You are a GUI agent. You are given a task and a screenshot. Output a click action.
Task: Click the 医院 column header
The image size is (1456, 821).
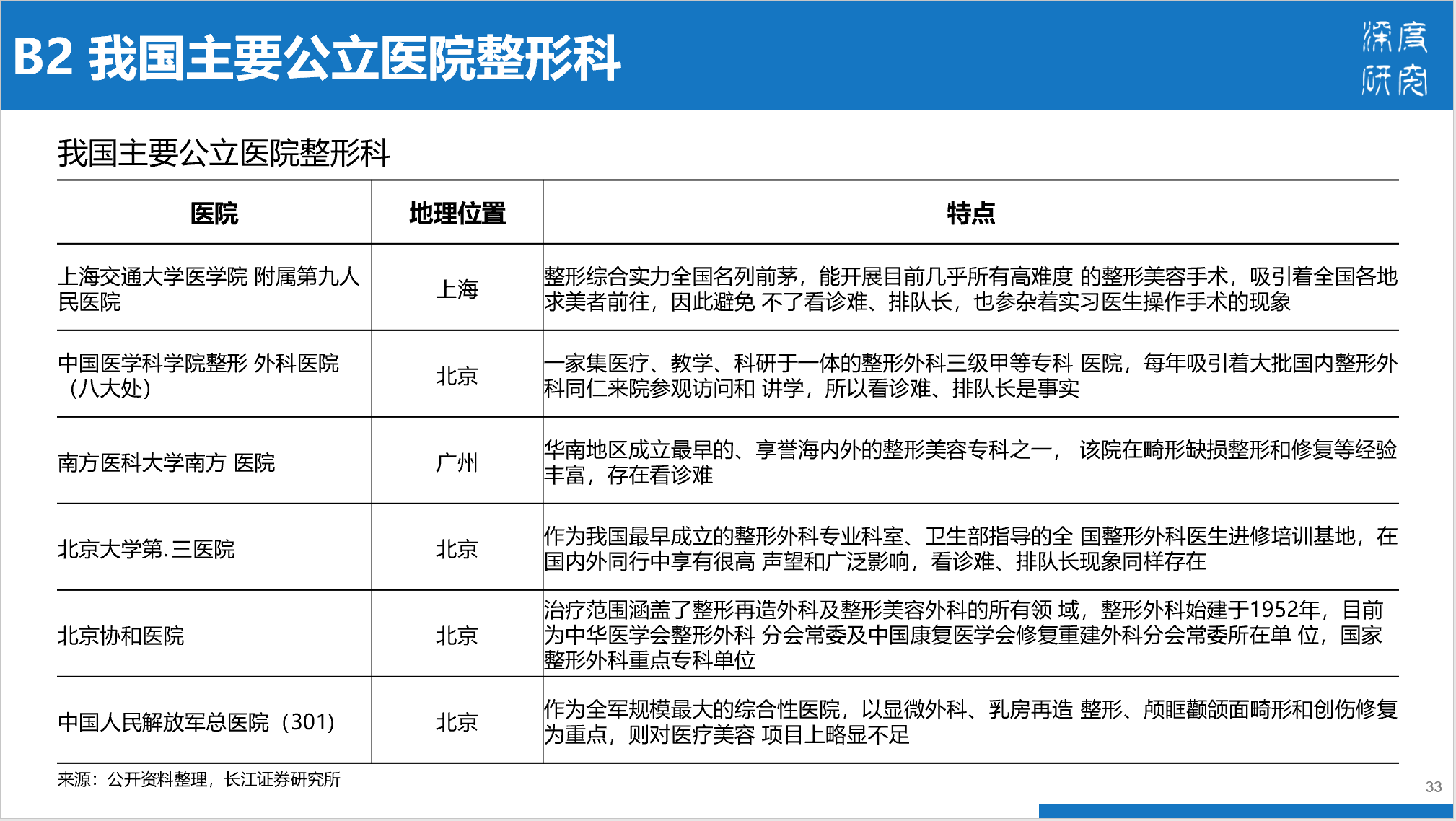(x=214, y=214)
